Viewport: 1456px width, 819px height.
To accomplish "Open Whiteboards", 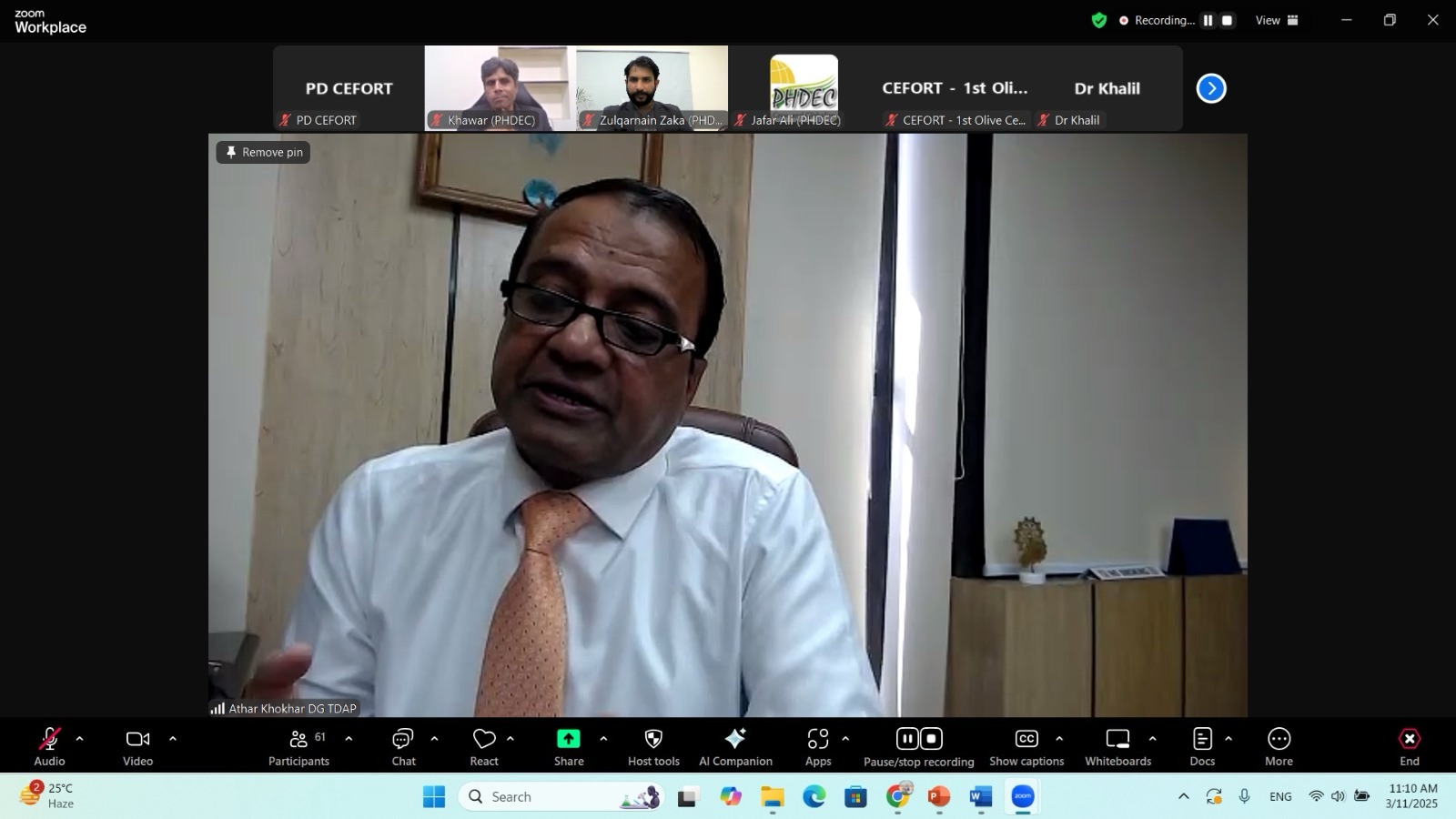I will click(x=1117, y=746).
